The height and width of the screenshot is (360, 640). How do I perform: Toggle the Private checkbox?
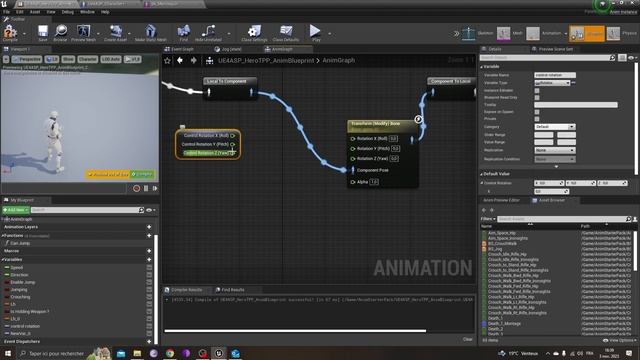(537, 119)
